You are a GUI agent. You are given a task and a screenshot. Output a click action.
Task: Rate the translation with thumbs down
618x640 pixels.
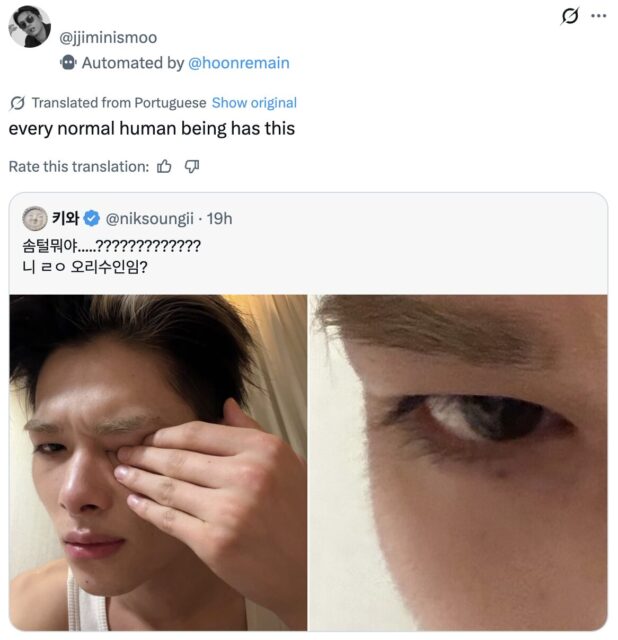[x=192, y=166]
